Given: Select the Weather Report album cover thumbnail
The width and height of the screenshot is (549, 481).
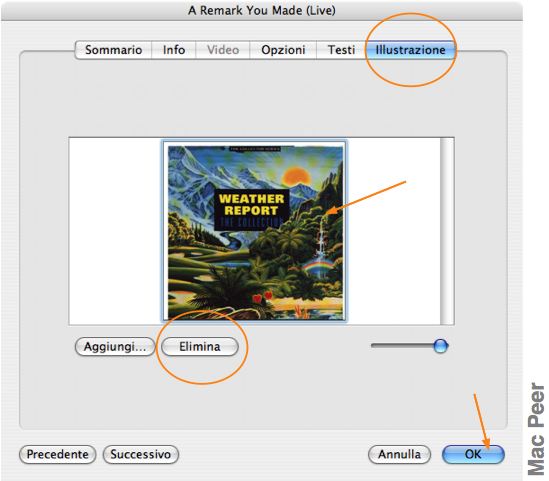Looking at the screenshot, I should pyautogui.click(x=255, y=231).
